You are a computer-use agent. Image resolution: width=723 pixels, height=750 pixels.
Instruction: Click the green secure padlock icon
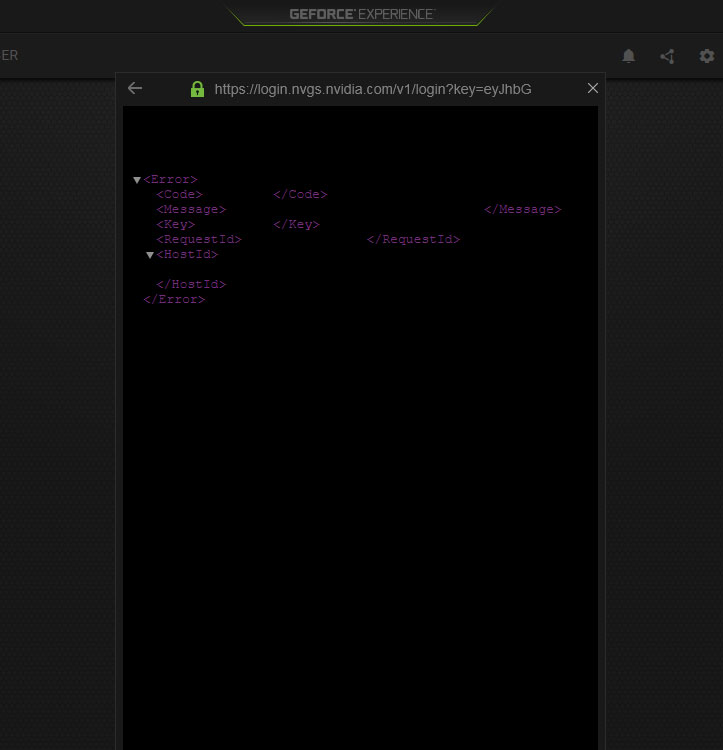click(197, 89)
